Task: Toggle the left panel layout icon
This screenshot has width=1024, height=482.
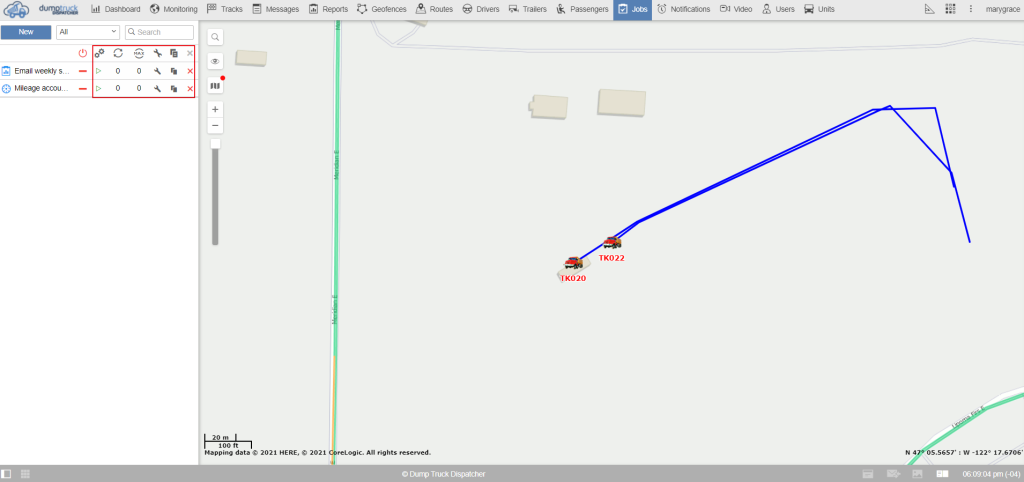Action: 7,474
